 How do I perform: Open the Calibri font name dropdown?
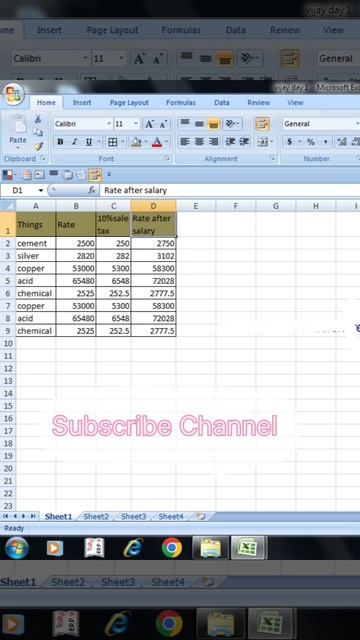(x=109, y=124)
